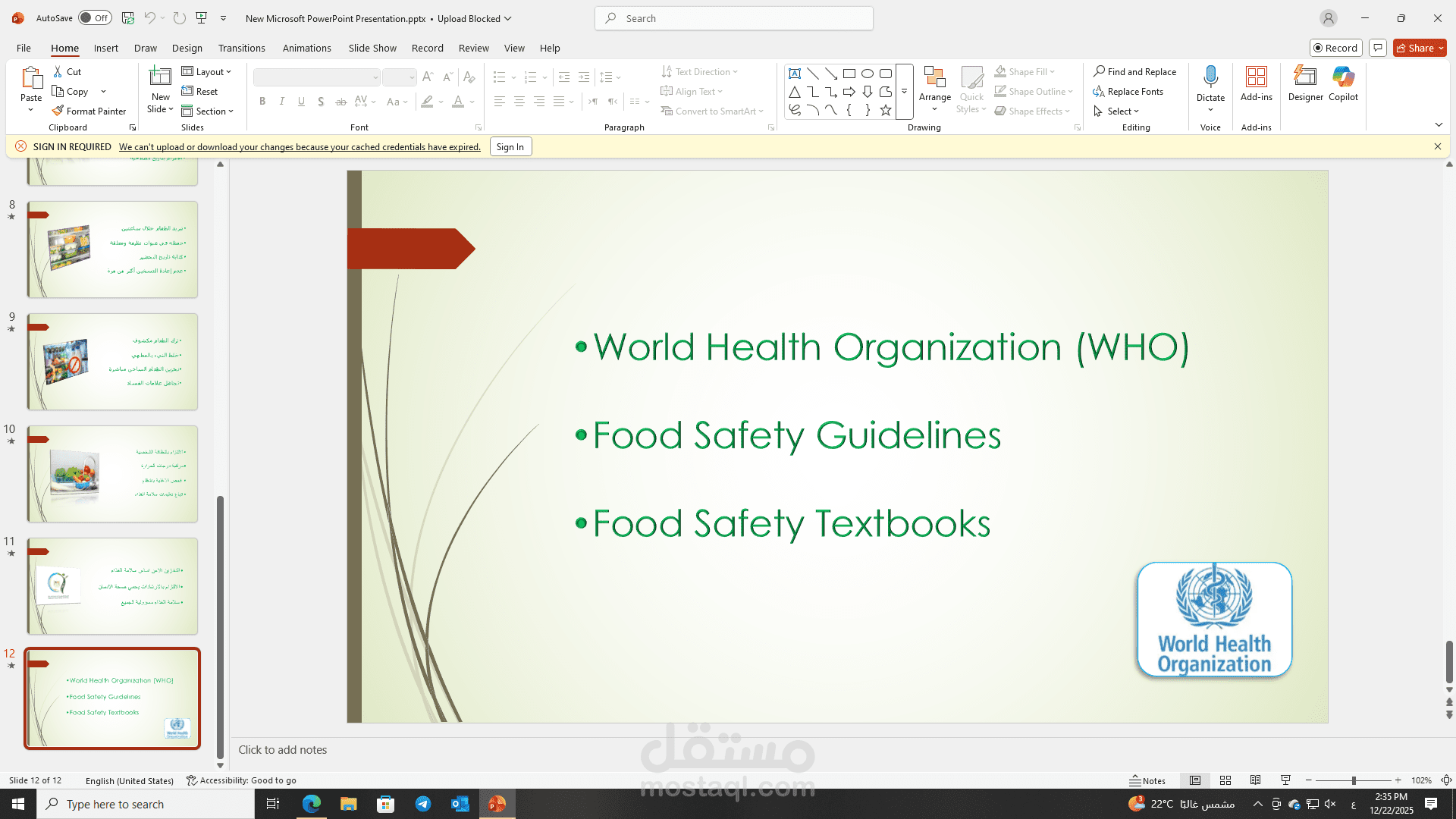Viewport: 1456px width, 819px height.
Task: Select slide 10 thumbnail
Action: tap(112, 474)
